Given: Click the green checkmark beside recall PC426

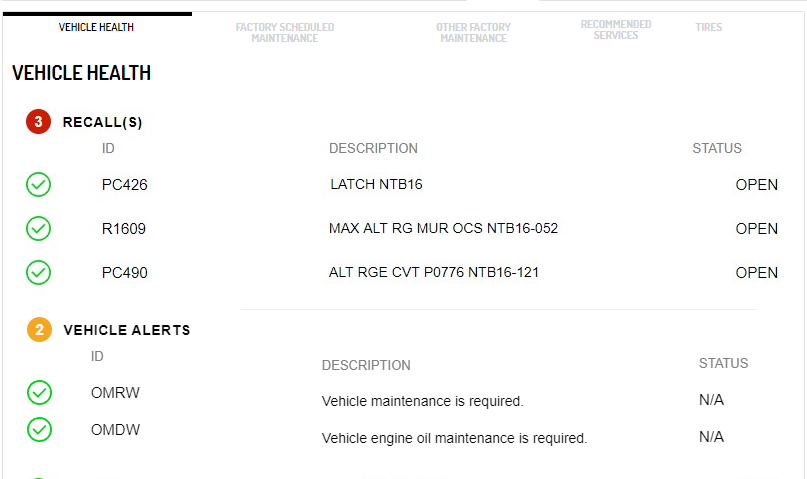Looking at the screenshot, I should coord(38,185).
